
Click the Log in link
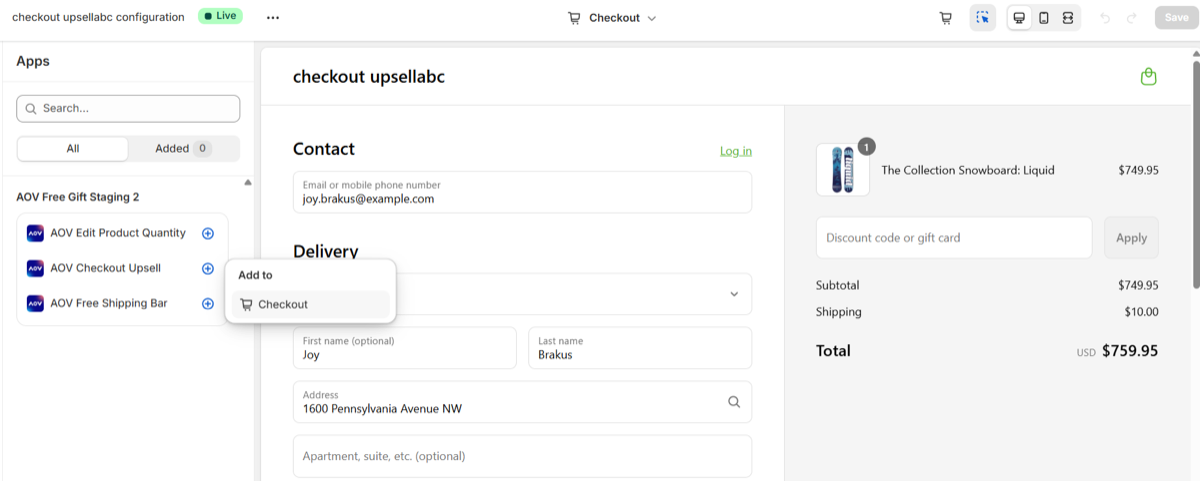(x=736, y=151)
